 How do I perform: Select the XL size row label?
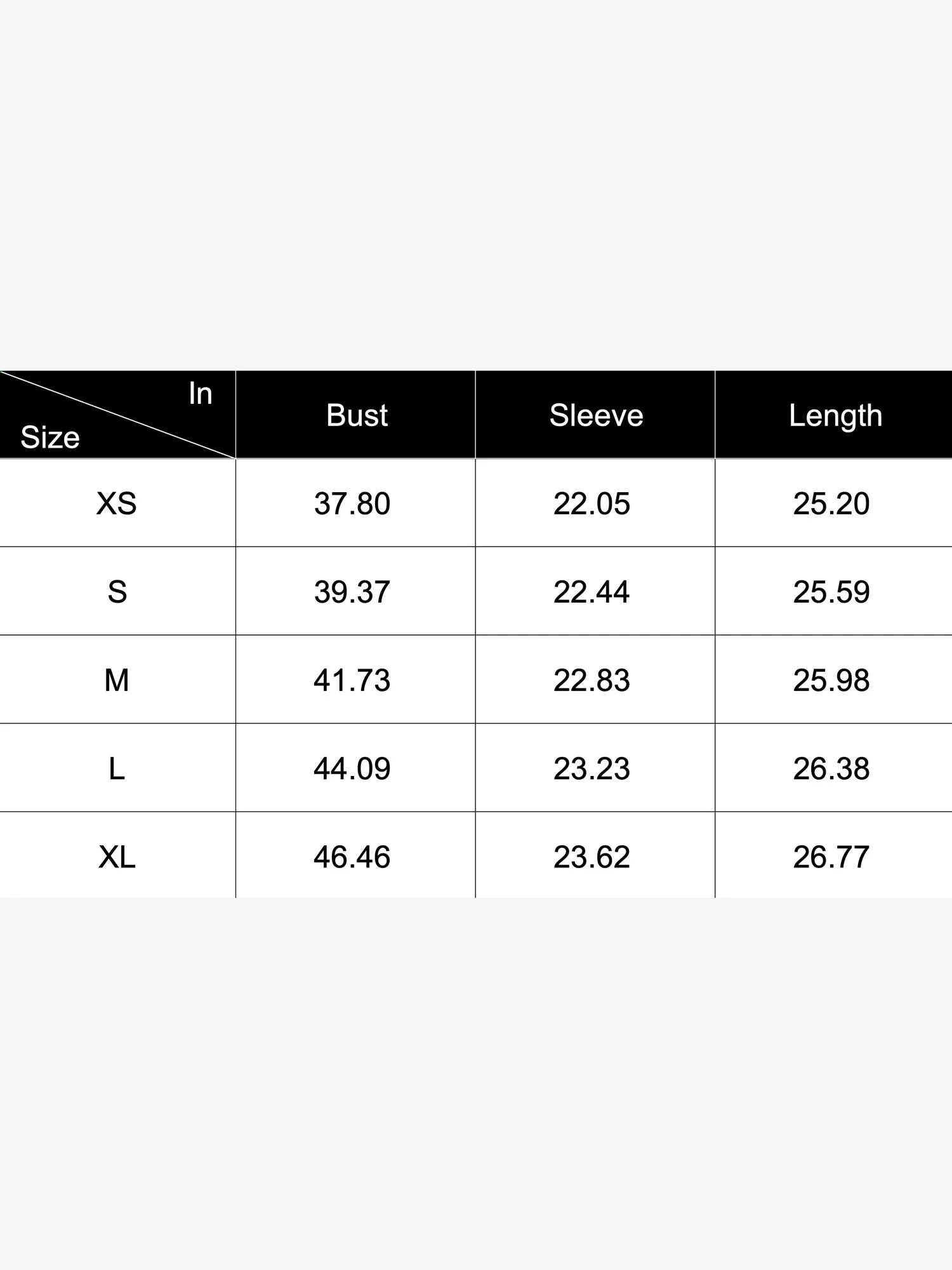pyautogui.click(x=117, y=857)
